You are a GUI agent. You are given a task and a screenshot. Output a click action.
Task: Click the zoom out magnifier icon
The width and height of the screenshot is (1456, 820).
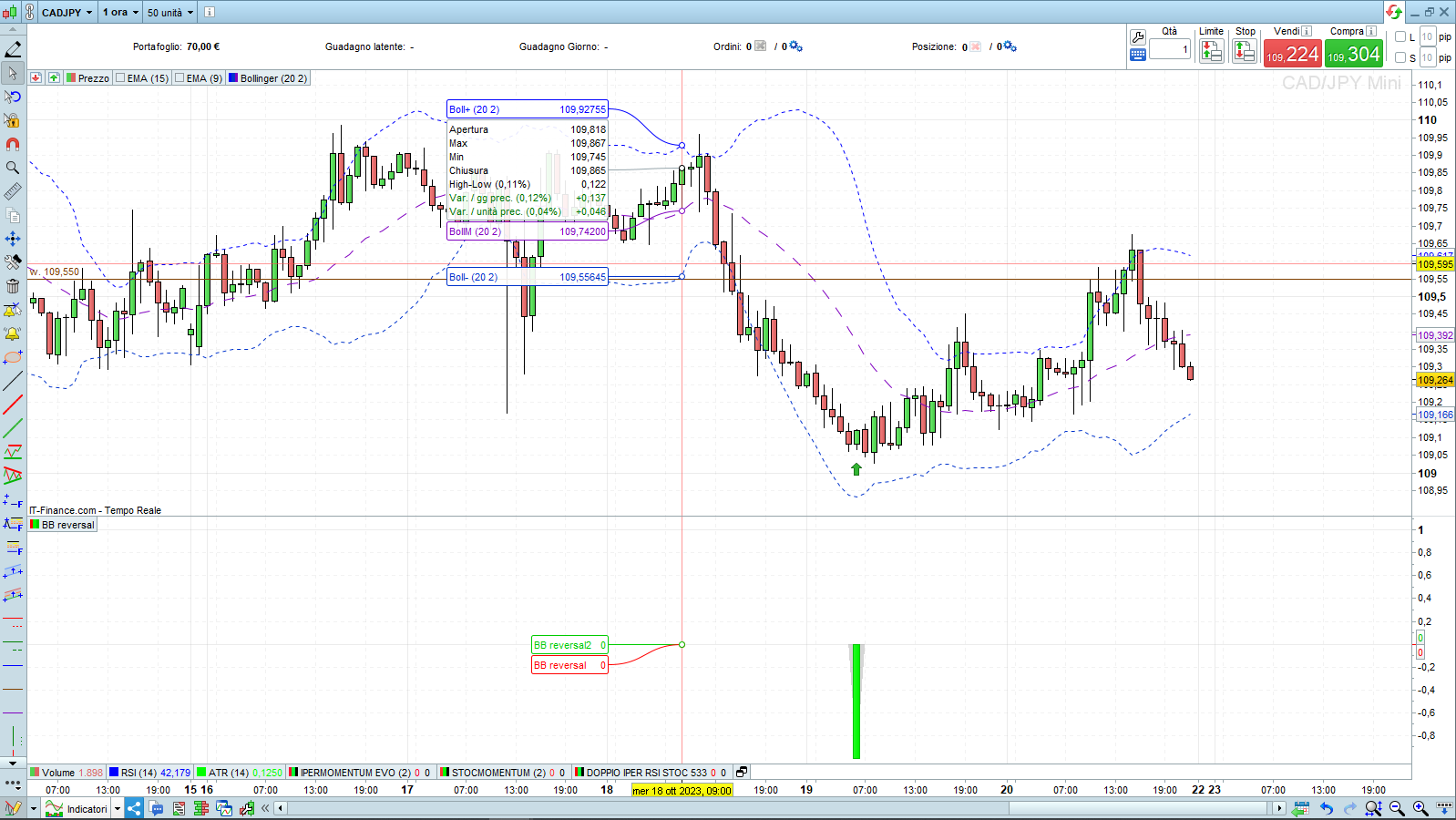click(x=1397, y=808)
